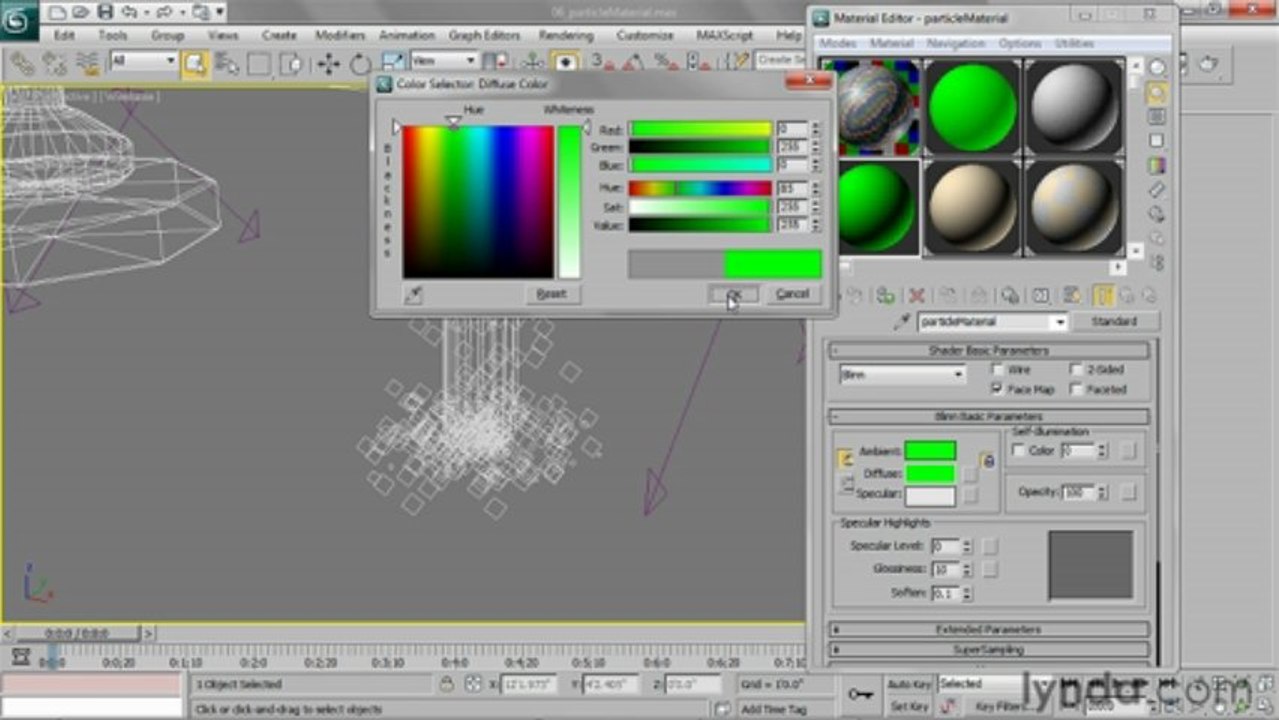
Task: Enable the 2-Sided checkbox
Action: (x=1076, y=369)
